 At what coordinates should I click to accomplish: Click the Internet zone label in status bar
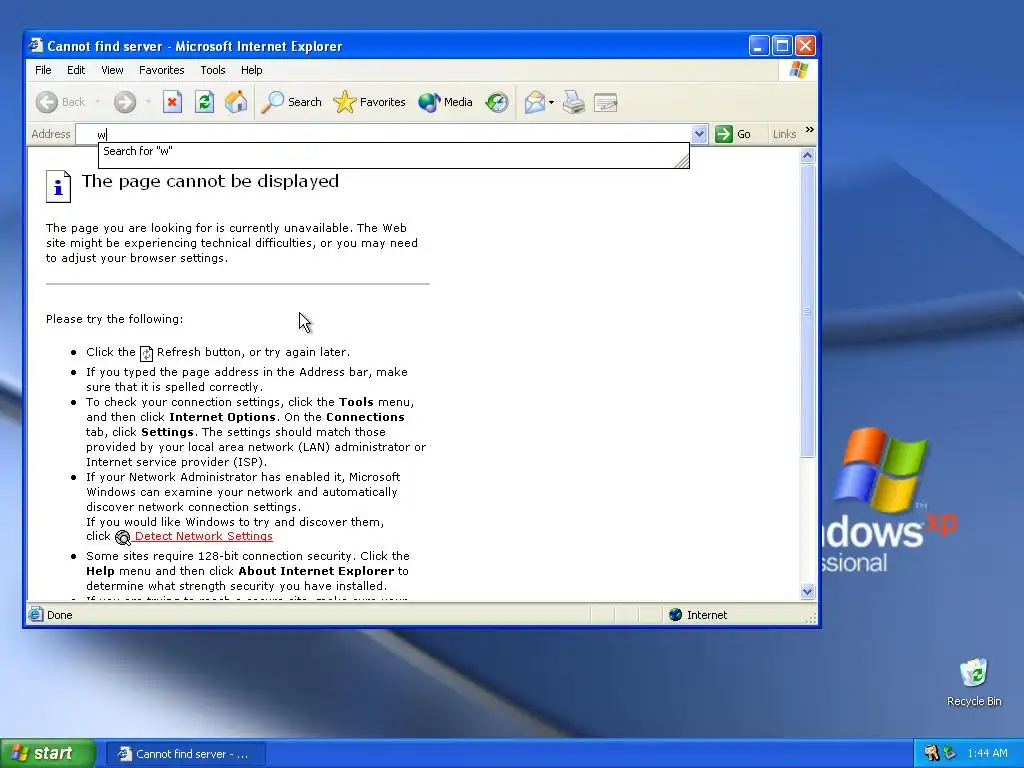click(x=707, y=615)
